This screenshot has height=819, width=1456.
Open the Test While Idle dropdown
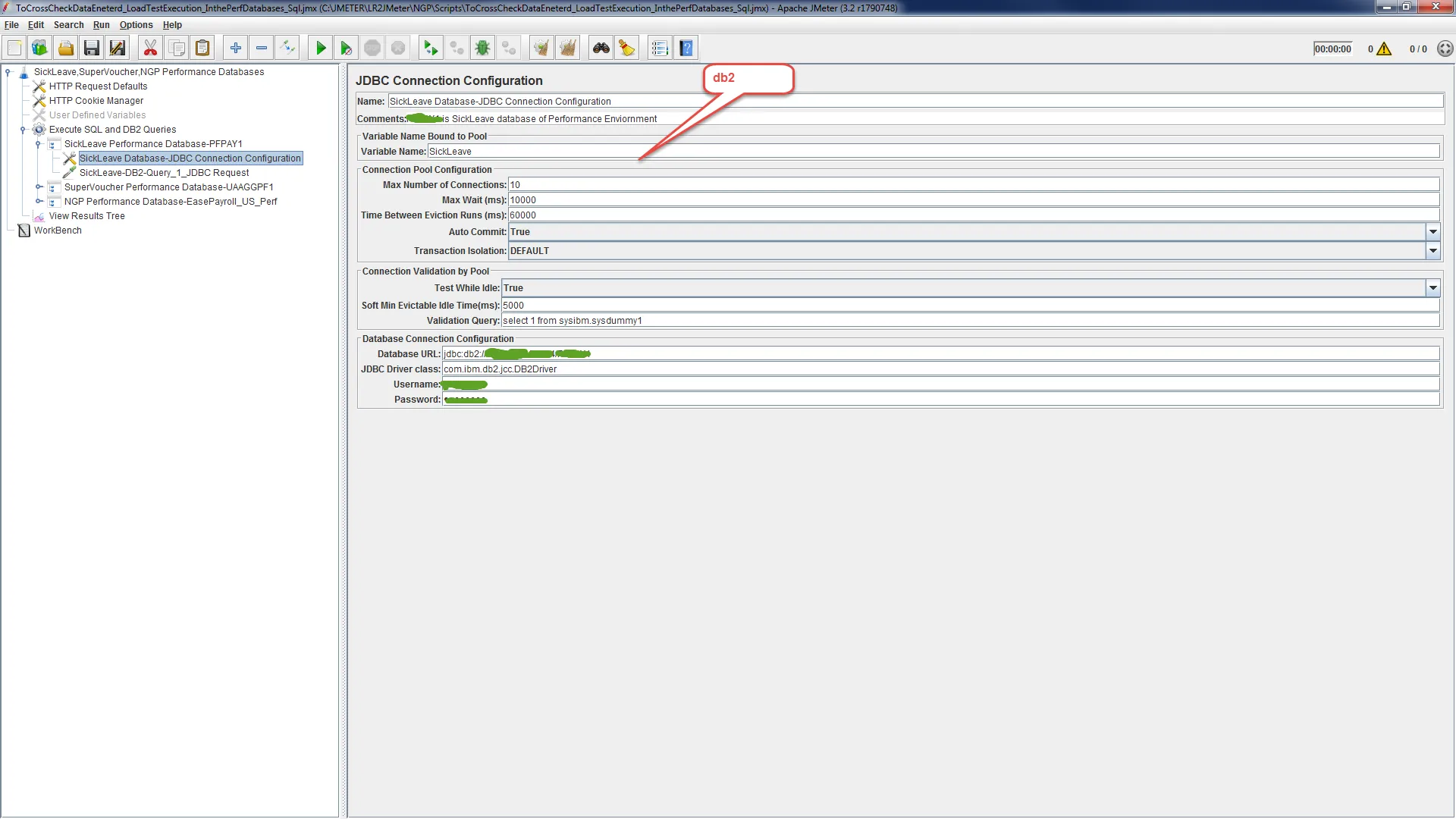coord(1432,288)
